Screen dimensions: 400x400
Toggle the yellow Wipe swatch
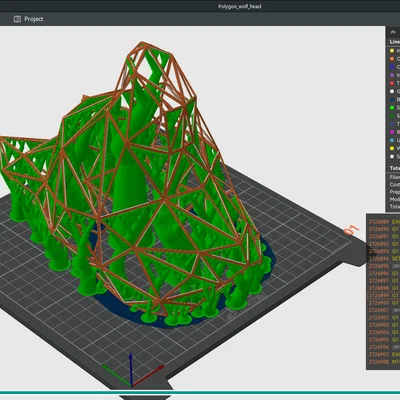pos(392,148)
